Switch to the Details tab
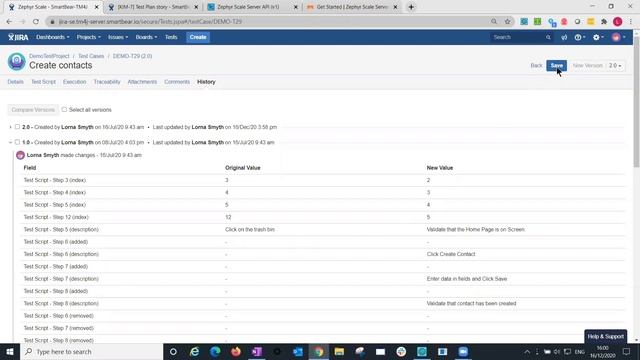This screenshot has width=640, height=360. click(x=16, y=82)
